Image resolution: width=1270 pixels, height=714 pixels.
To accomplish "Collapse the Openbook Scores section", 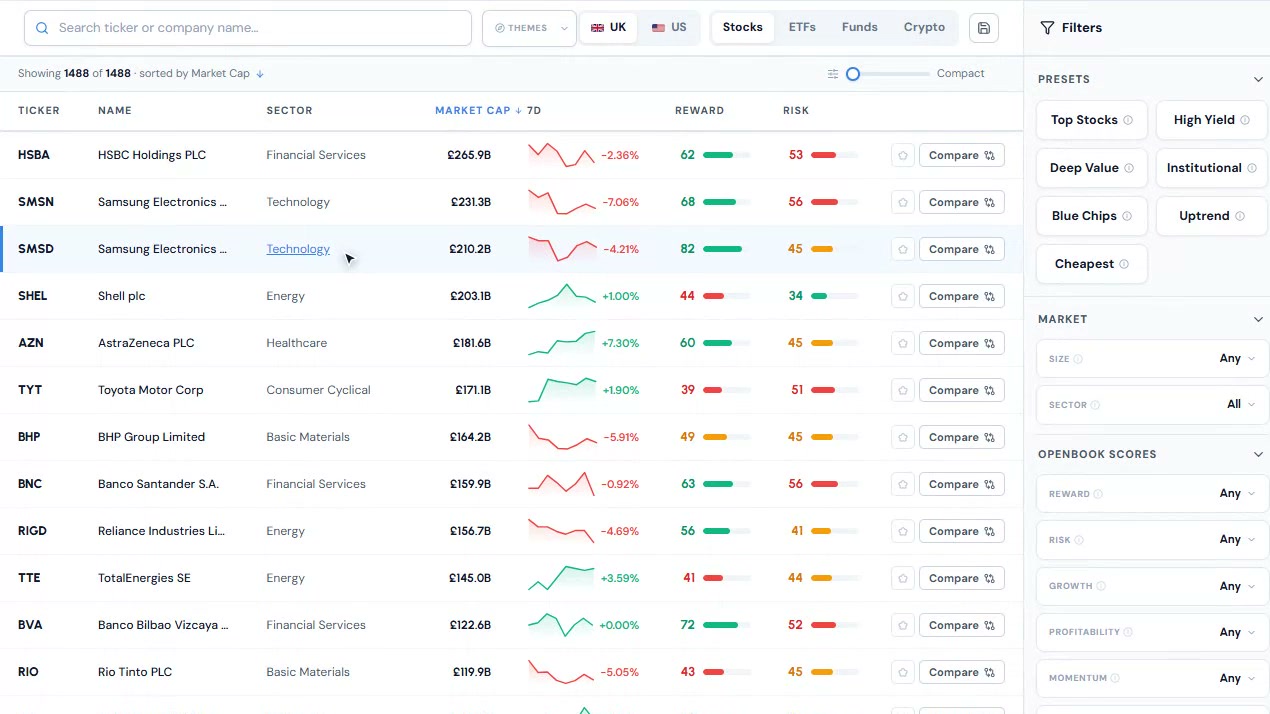I will 1258,455.
